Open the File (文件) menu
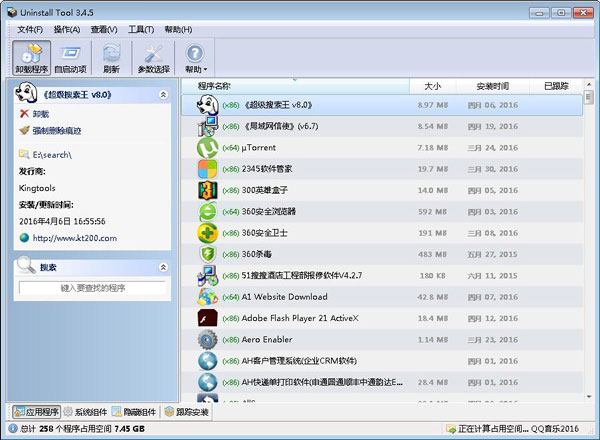This screenshot has width=600, height=440. (x=30, y=29)
